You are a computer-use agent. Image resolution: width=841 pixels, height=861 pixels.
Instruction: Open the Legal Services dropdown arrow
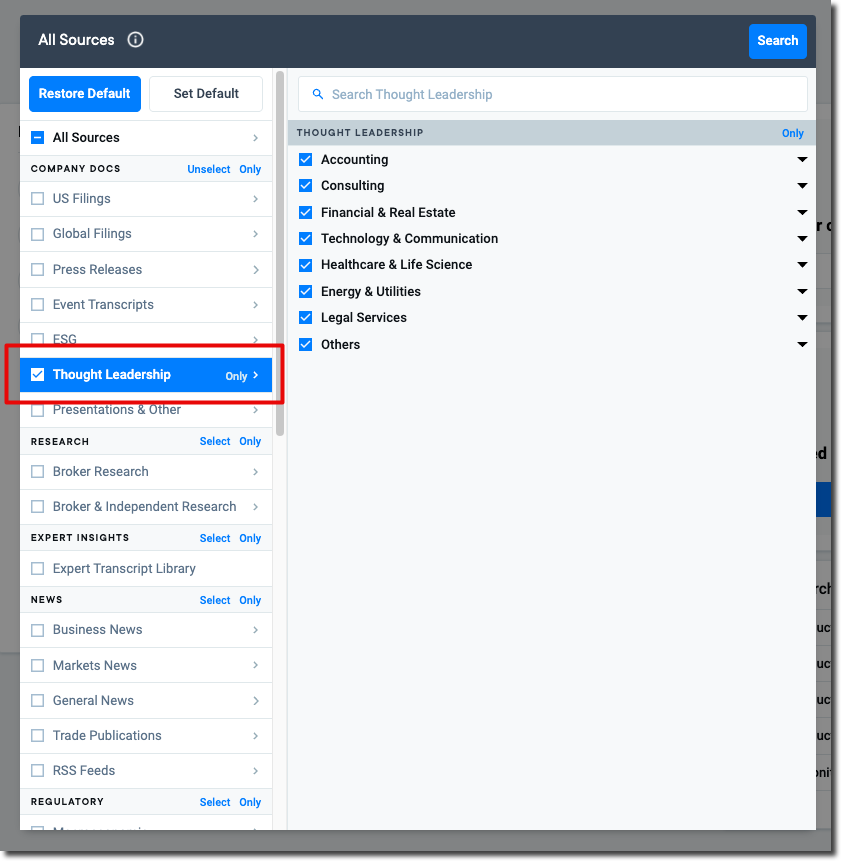(x=802, y=317)
